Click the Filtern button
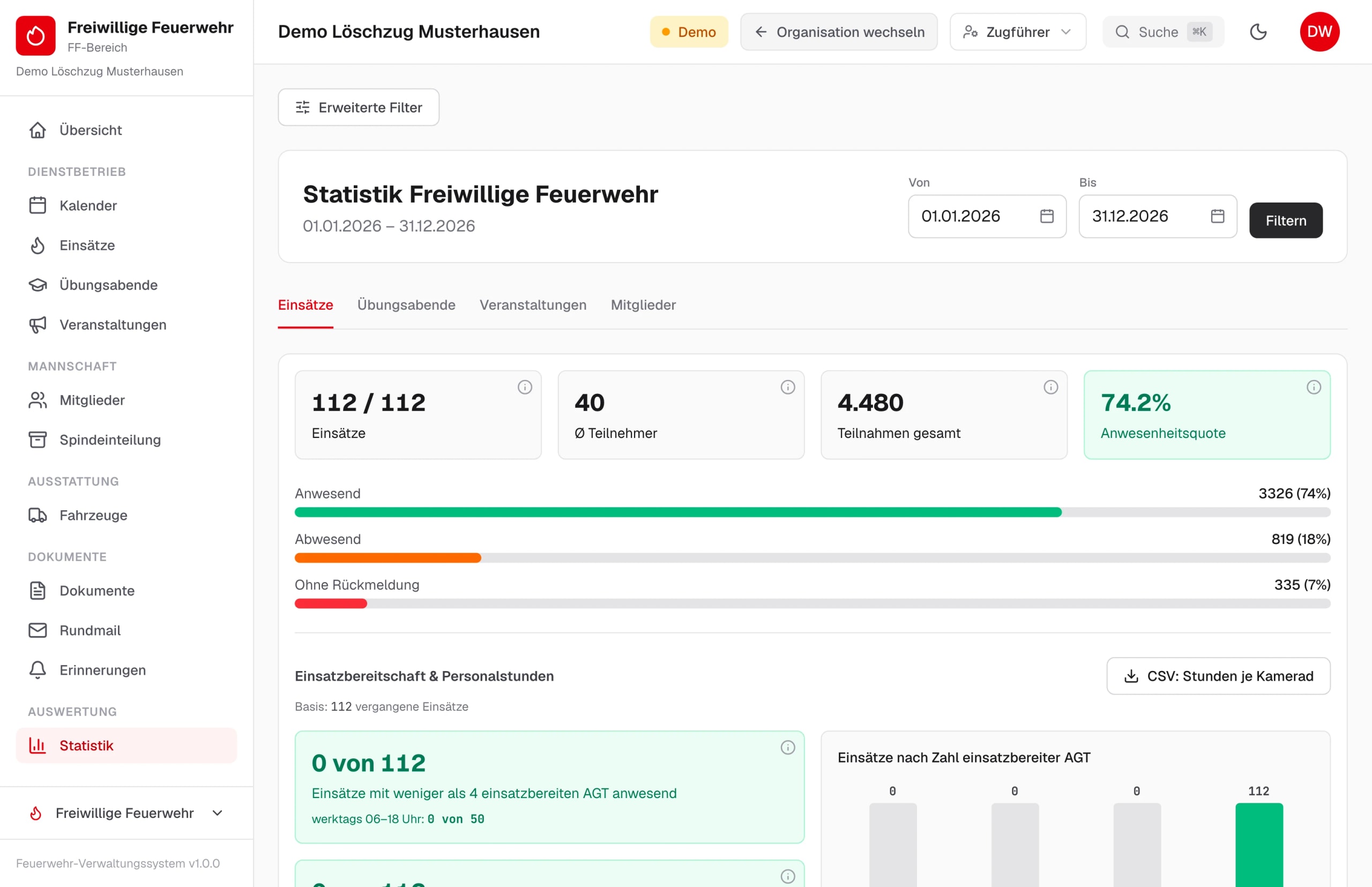Viewport: 1372px width, 887px height. (1286, 221)
